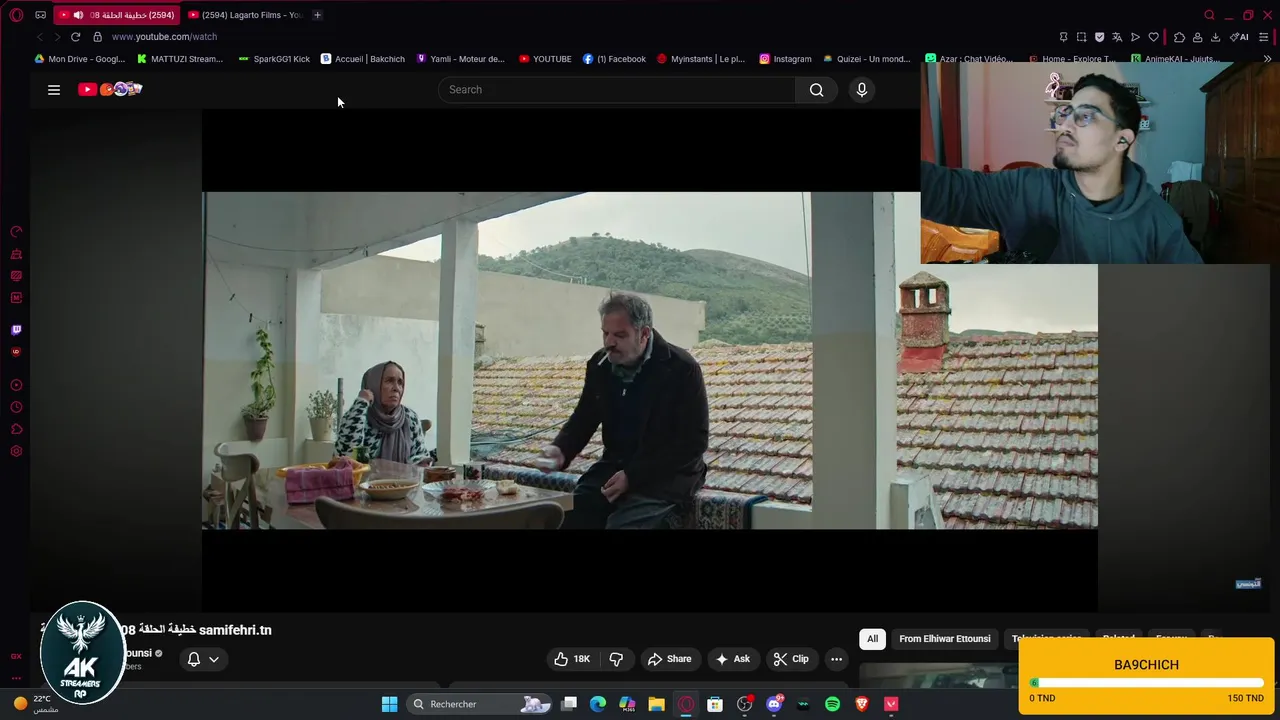The height and width of the screenshot is (720, 1280).
Task: Open the Myinstants bookmark
Action: tap(701, 59)
